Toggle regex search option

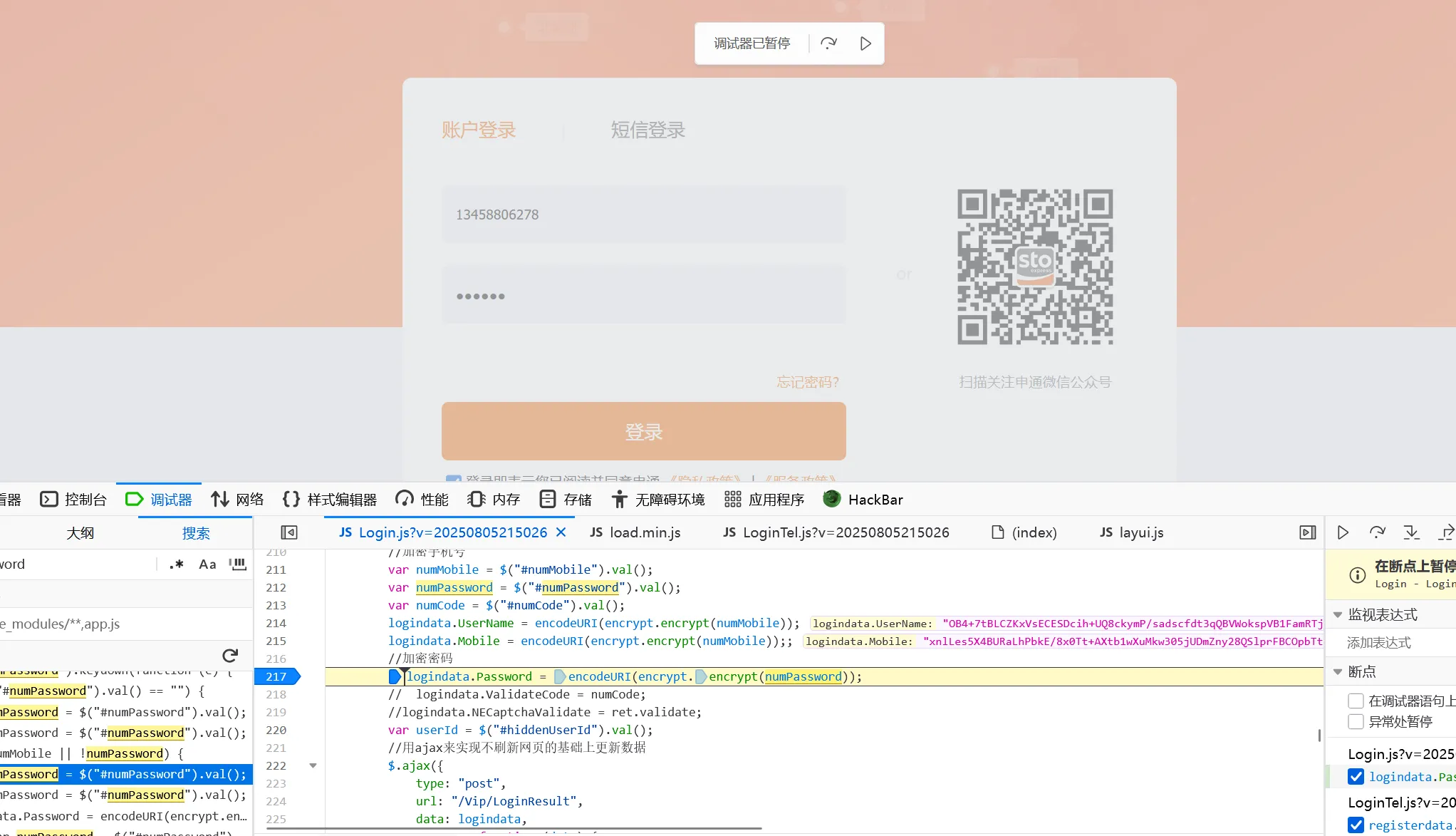[177, 564]
